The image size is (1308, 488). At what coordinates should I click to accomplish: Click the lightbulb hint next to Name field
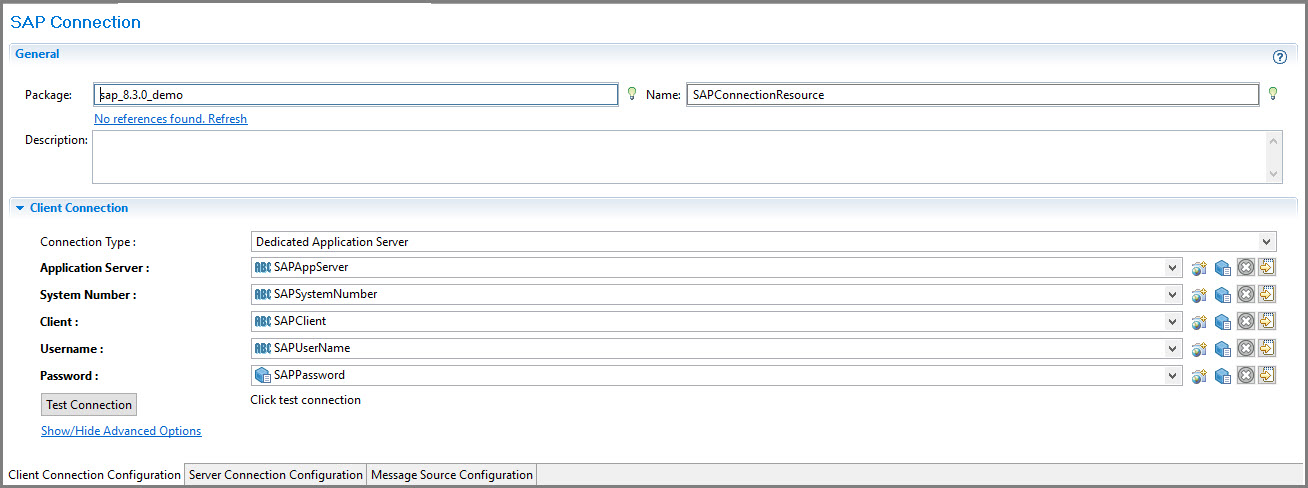click(x=1273, y=94)
